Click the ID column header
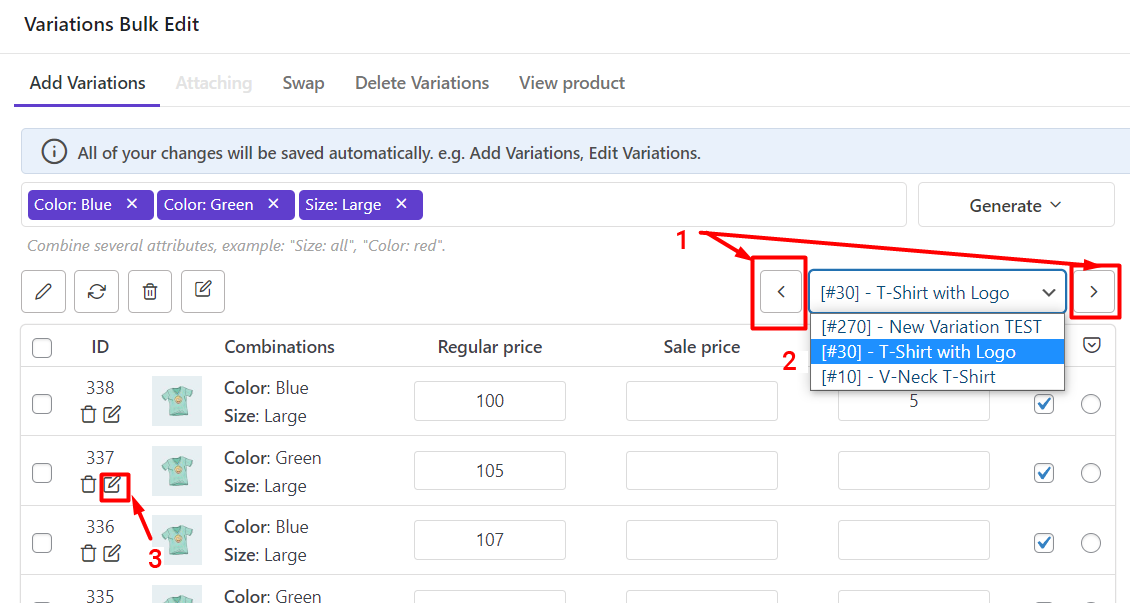 click(x=100, y=347)
